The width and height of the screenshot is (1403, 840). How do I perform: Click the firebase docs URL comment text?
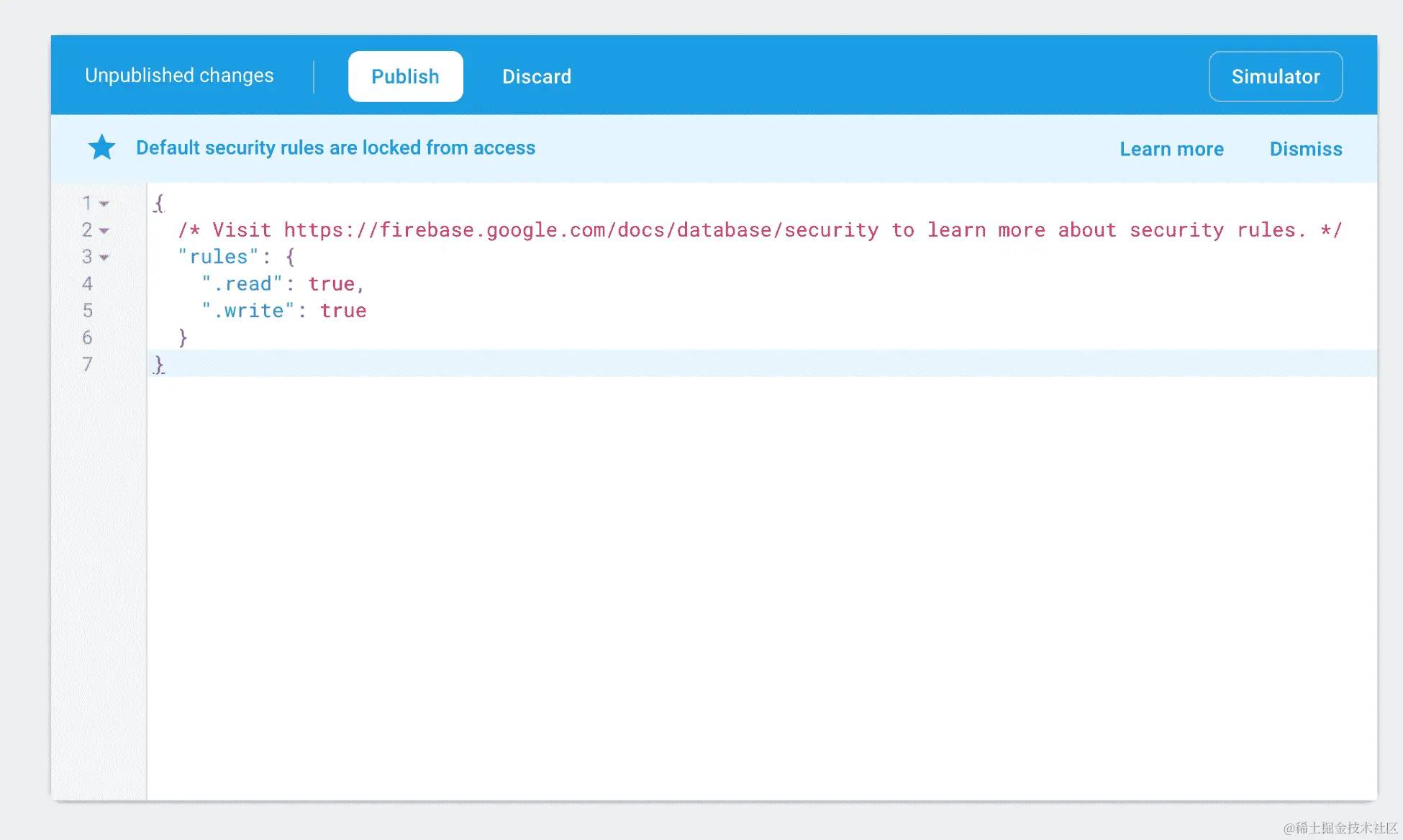[581, 230]
